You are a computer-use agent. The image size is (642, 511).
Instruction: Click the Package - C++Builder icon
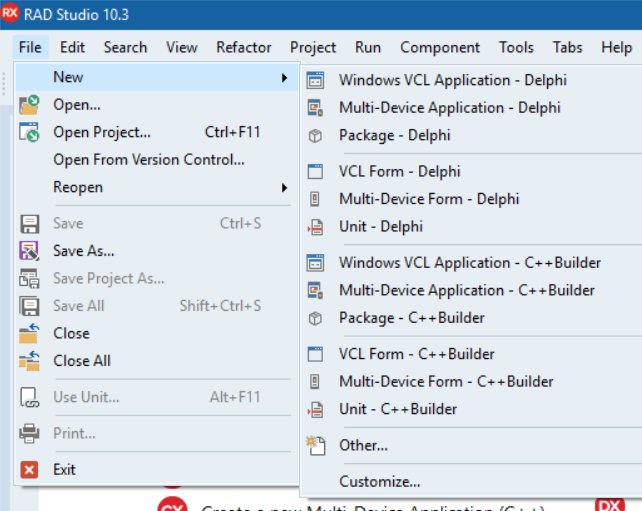point(316,318)
